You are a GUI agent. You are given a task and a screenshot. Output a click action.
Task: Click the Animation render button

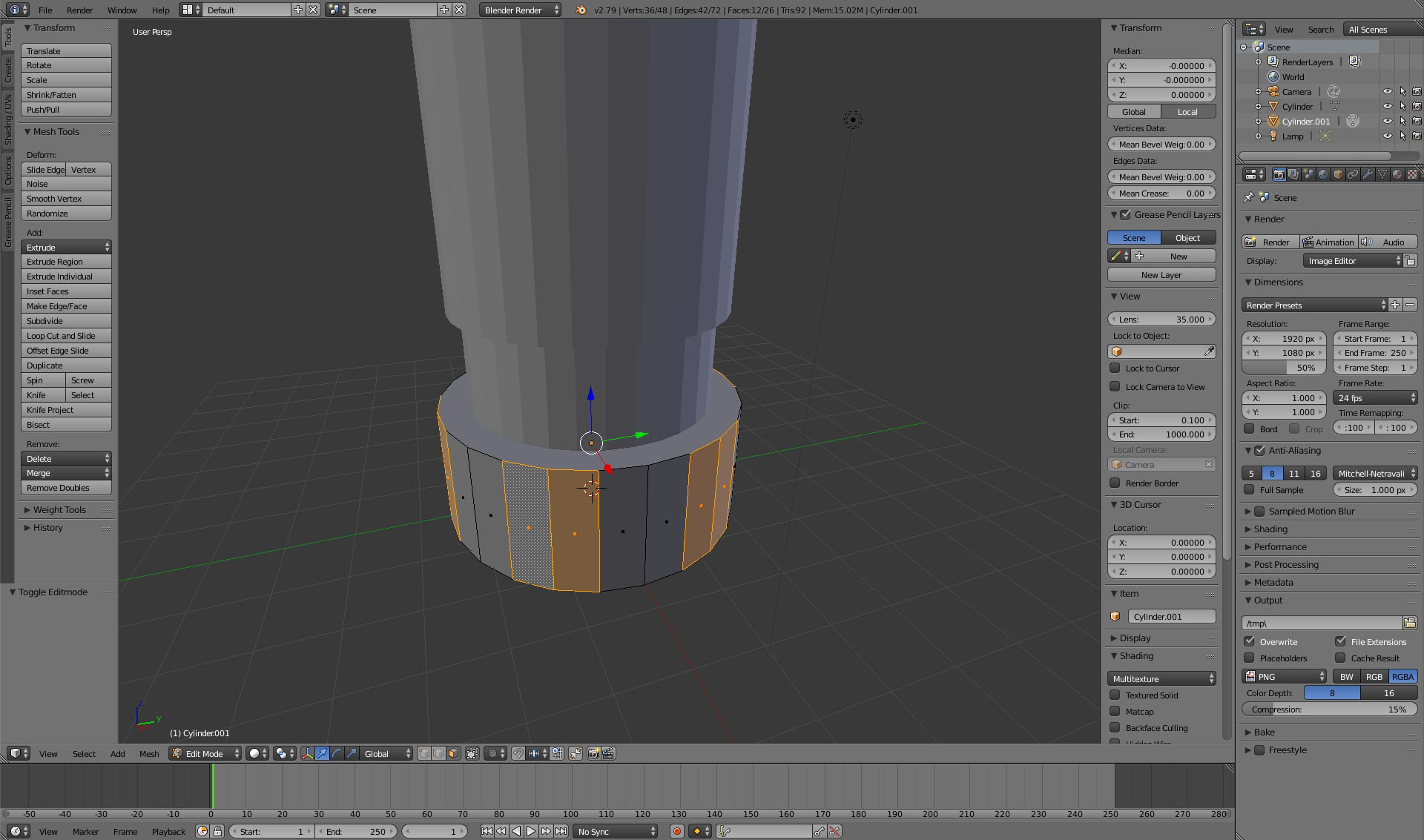coord(1328,242)
